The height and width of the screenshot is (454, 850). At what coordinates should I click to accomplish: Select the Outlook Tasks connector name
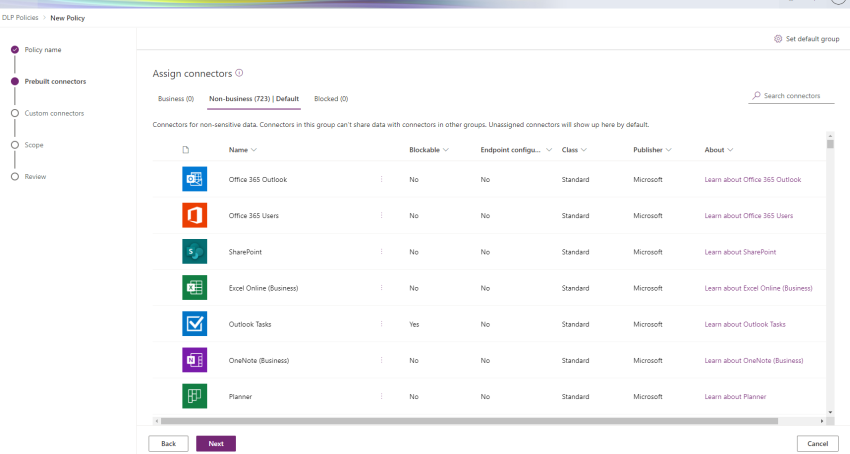coord(250,324)
